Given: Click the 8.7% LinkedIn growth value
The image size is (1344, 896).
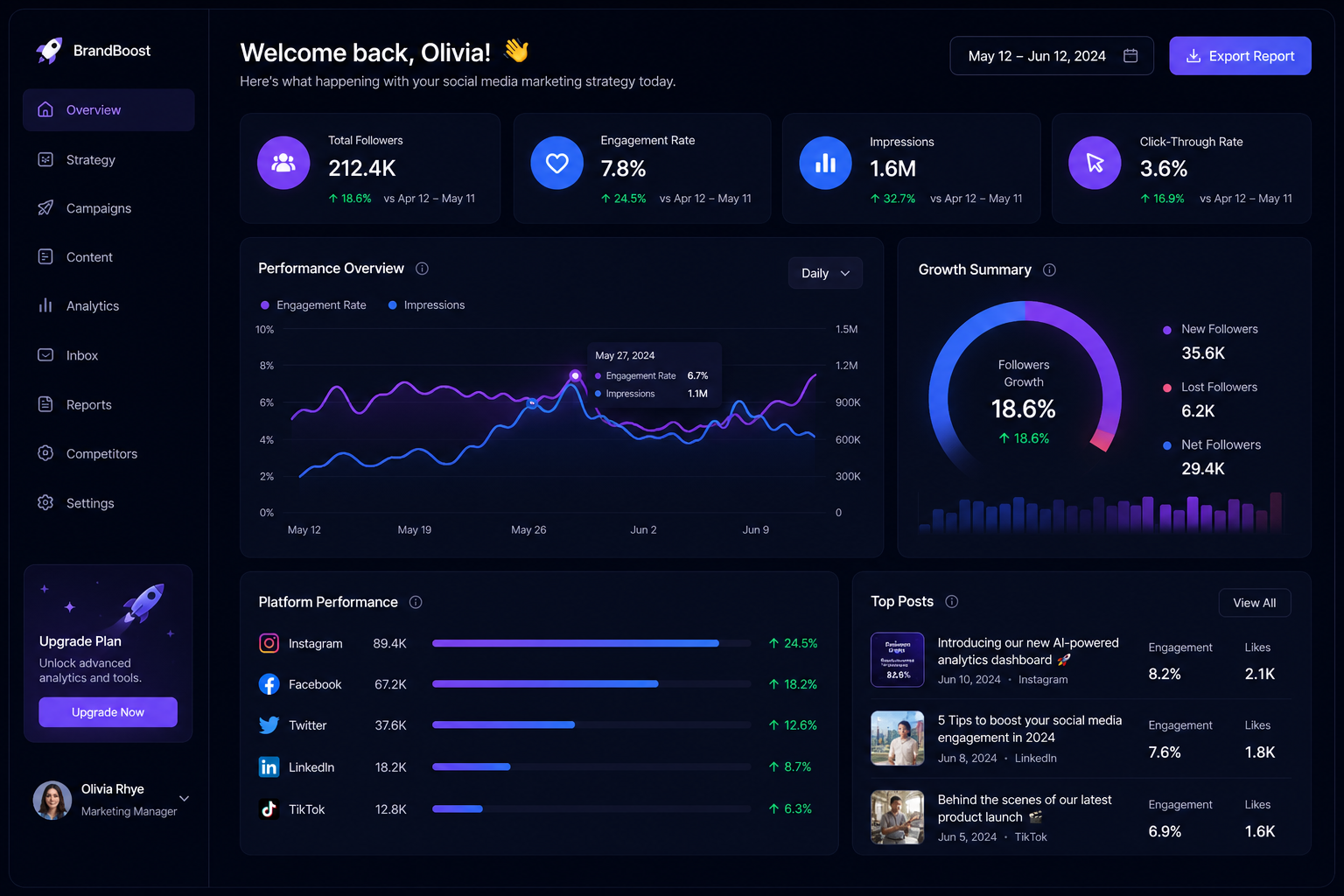Looking at the screenshot, I should pyautogui.click(x=797, y=767).
